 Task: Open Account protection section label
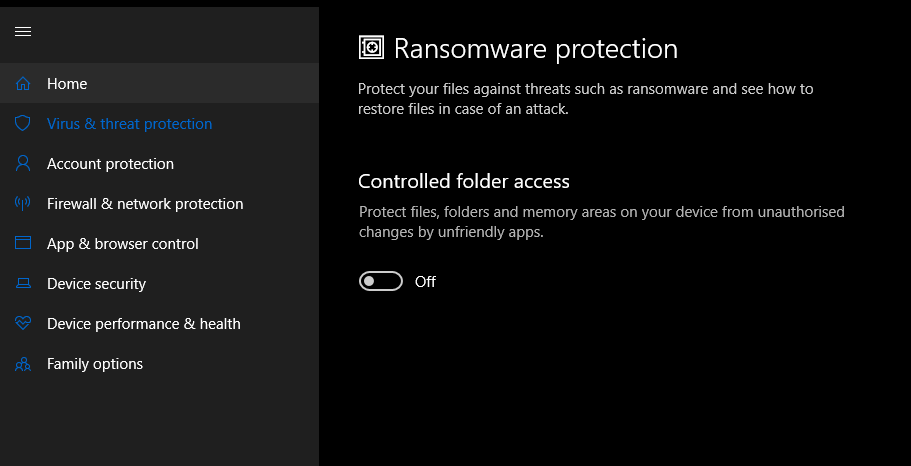click(110, 164)
